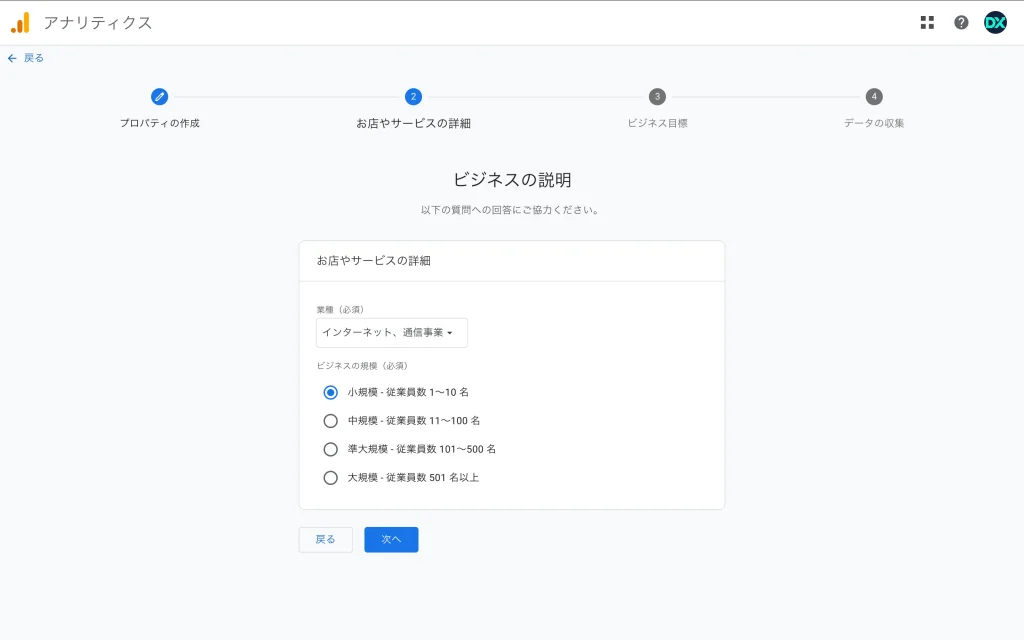Viewport: 1024px width, 640px height.
Task: Click the アナリティクス title text
Action: click(98, 22)
